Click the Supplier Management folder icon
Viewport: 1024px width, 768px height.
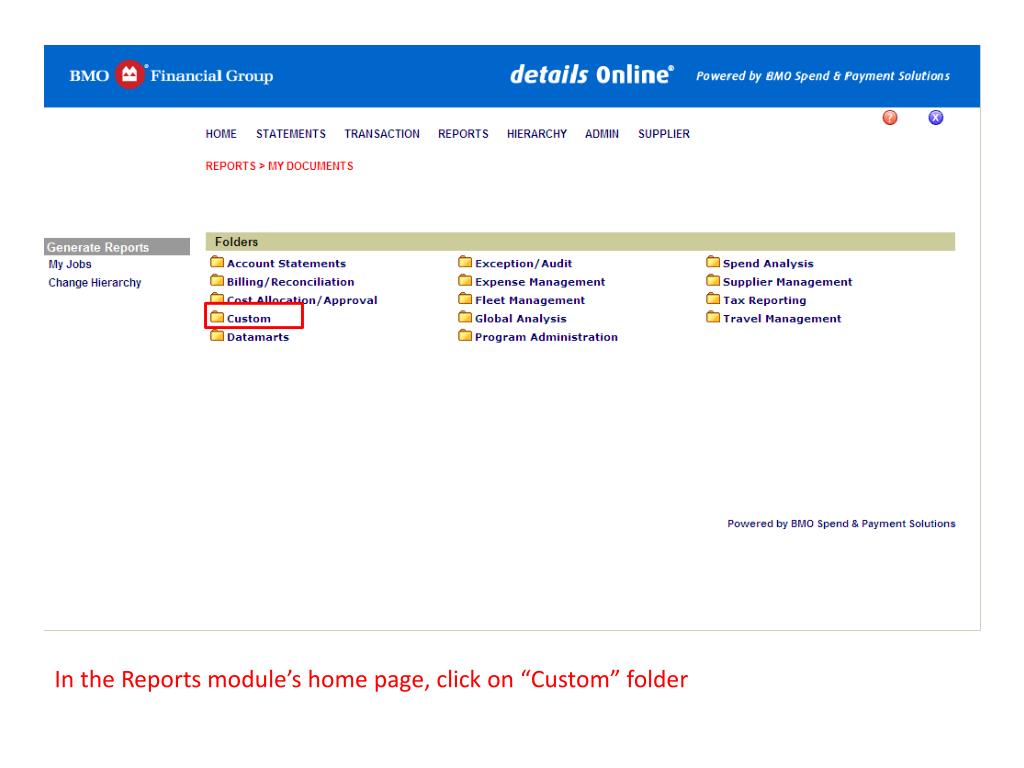point(712,281)
